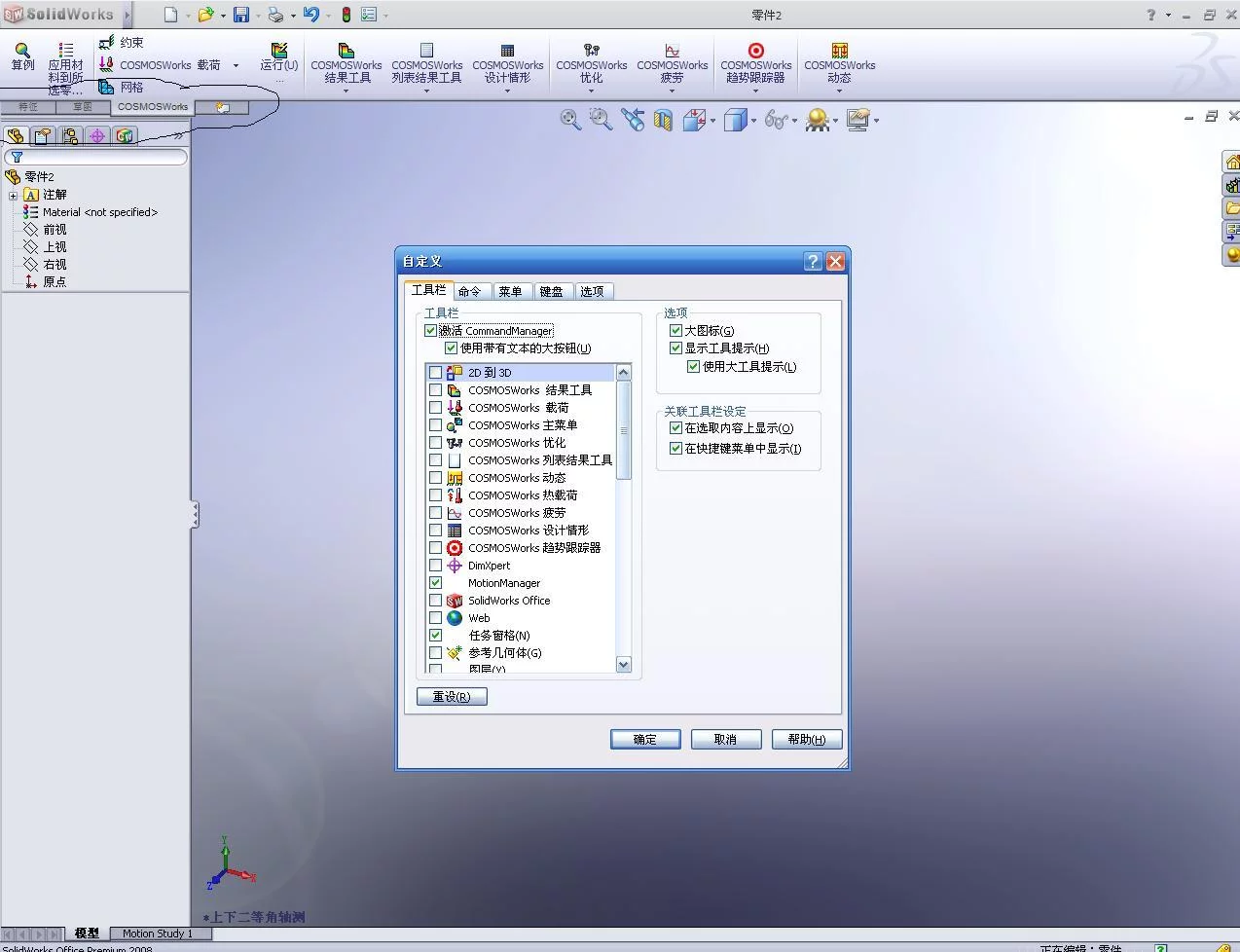Screen dimensions: 1240x952
Task: Click scroll-down arrow of toolbar list
Action: (624, 664)
